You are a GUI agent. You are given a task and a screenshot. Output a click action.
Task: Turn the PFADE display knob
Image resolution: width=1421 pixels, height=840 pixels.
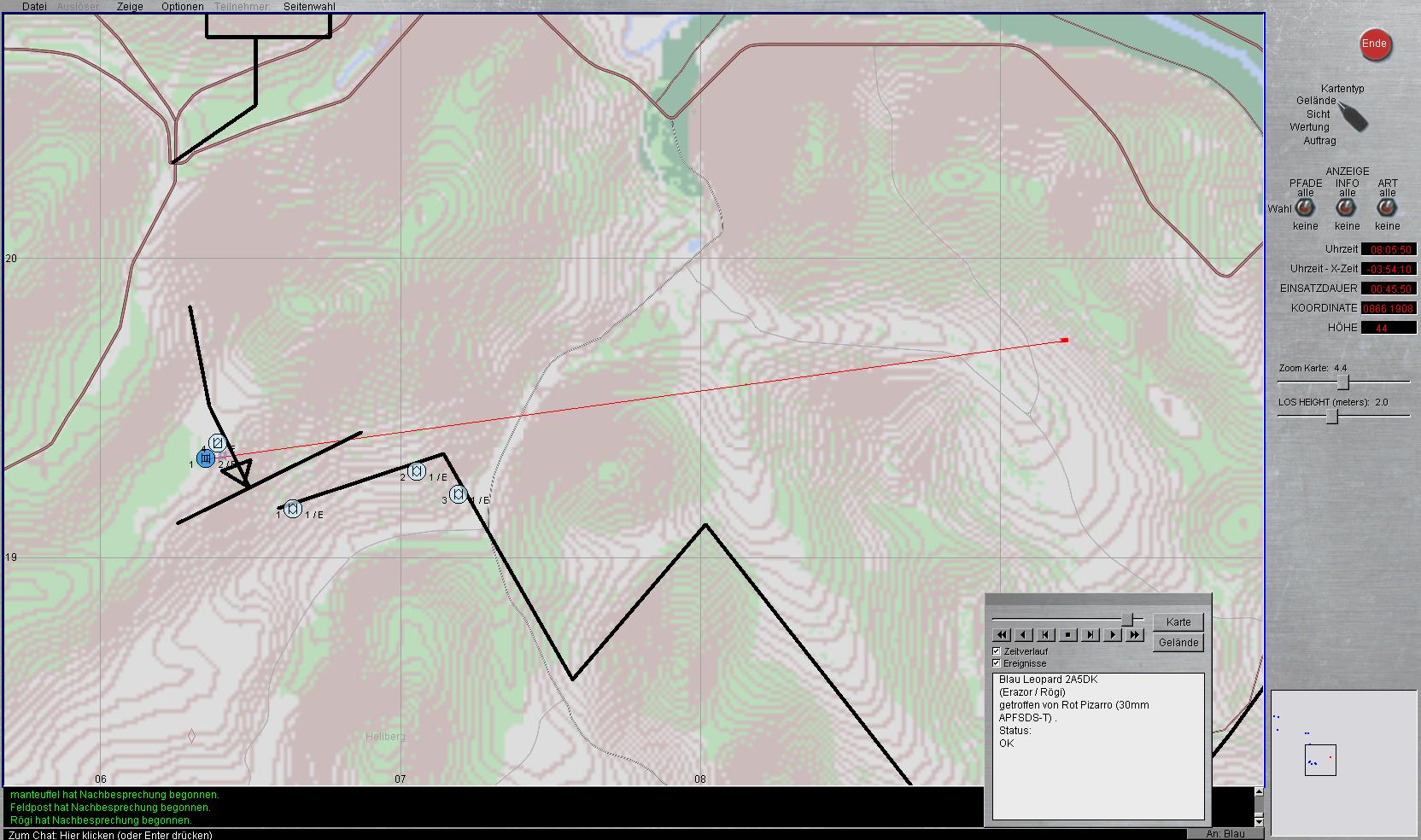click(x=1305, y=208)
